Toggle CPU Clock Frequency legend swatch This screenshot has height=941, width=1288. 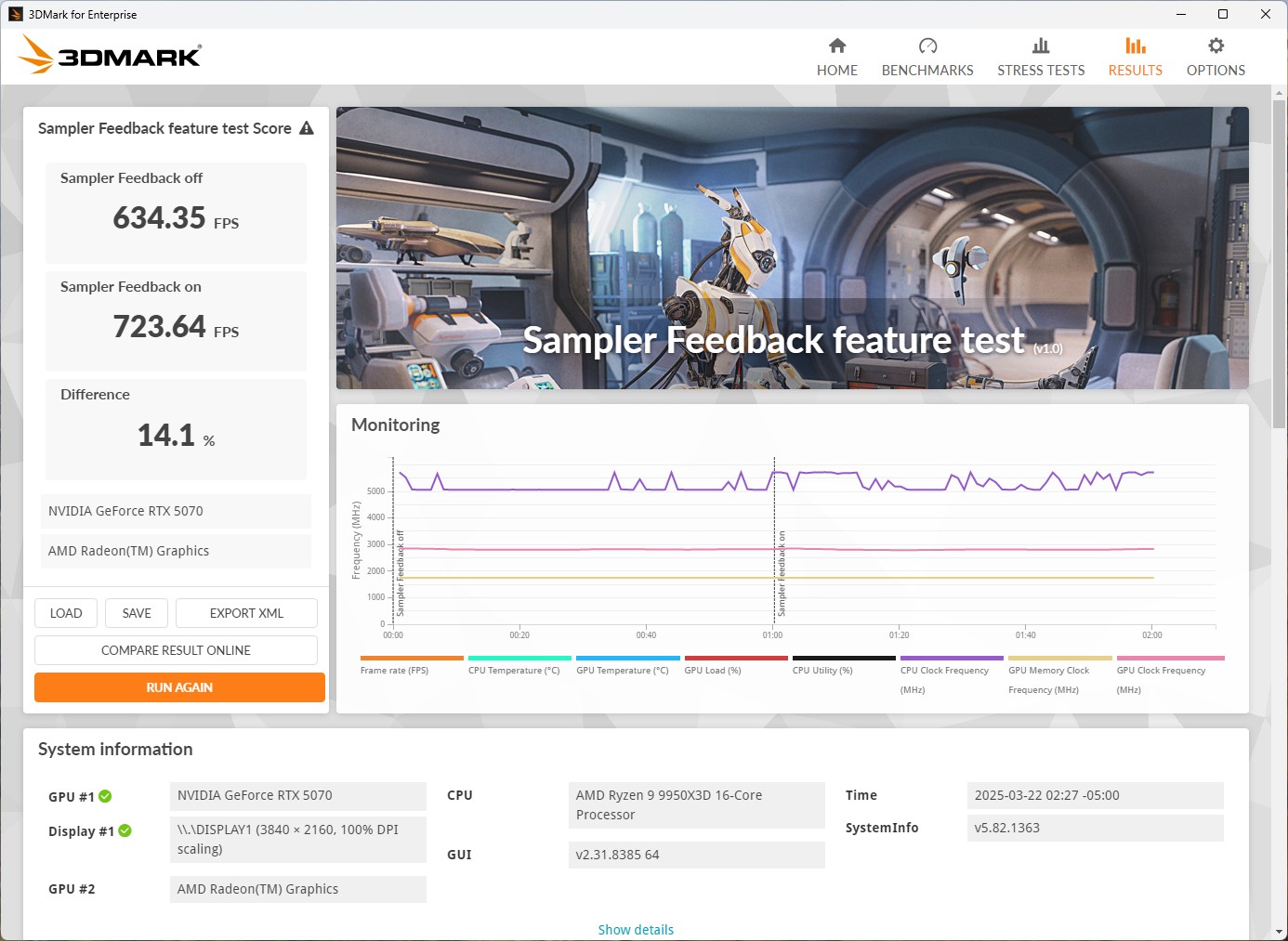[x=952, y=658]
